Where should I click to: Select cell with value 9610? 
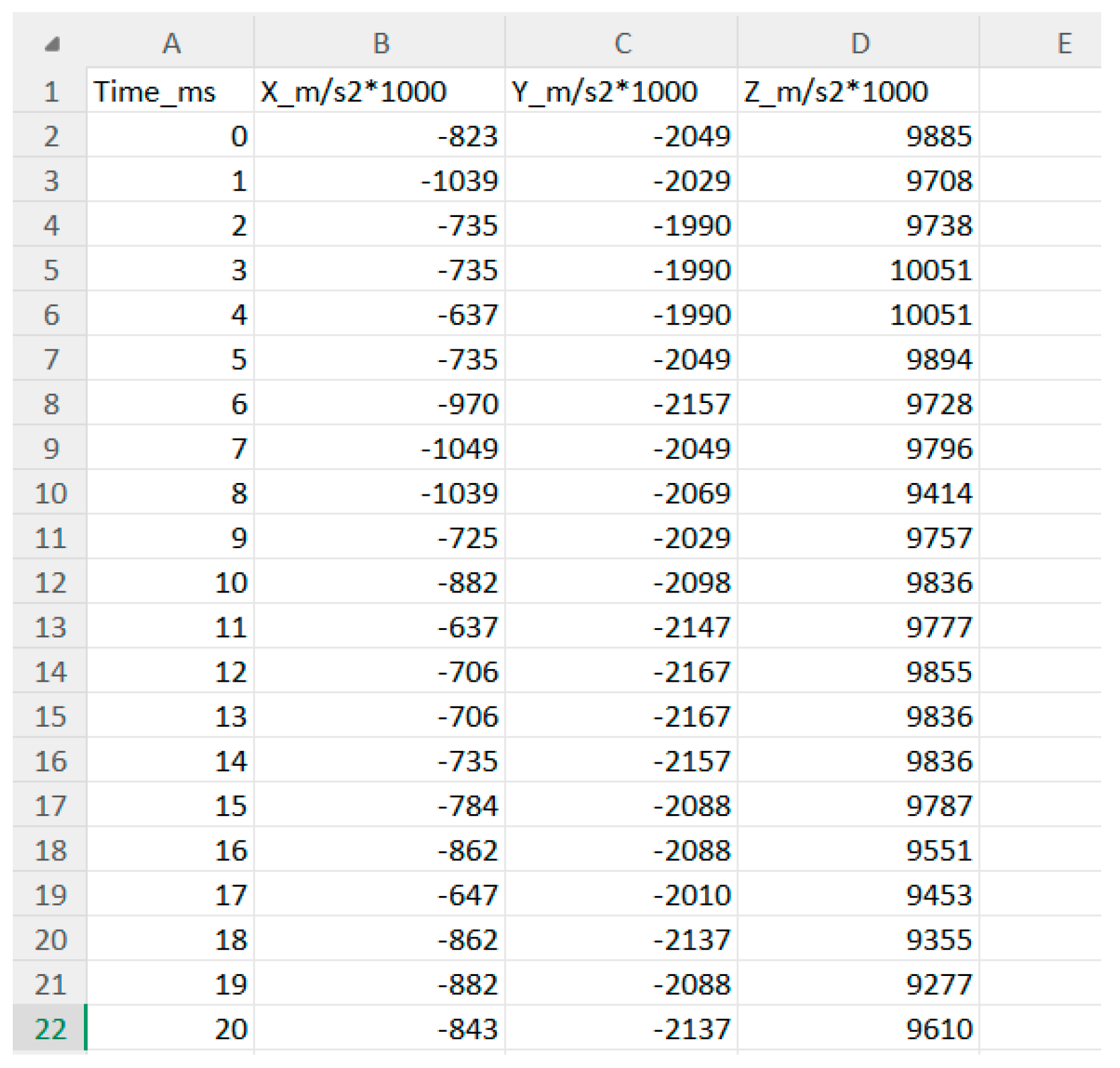click(x=859, y=1028)
